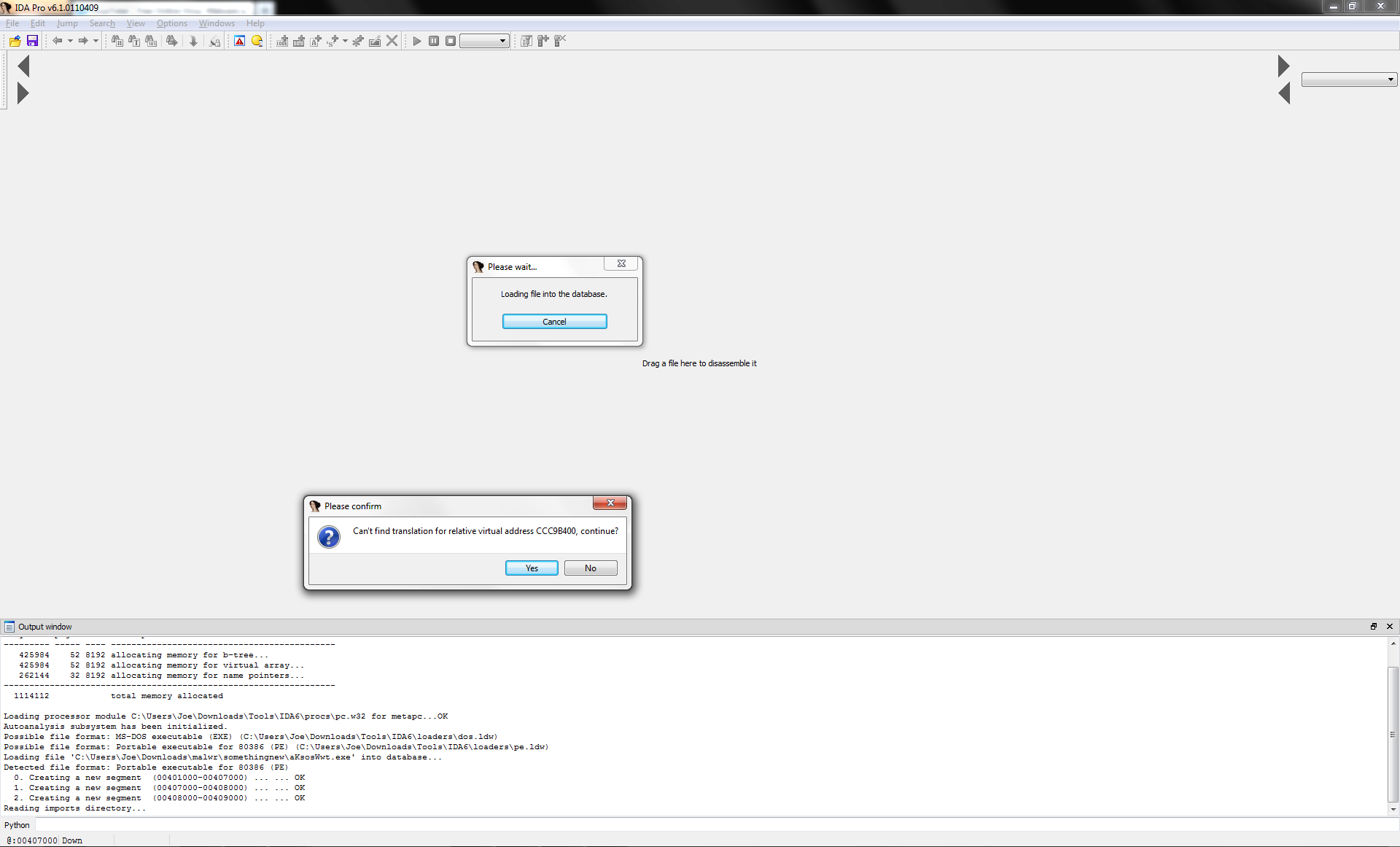Click the Output window vertical scrollbar
1400x847 pixels.
point(1393,733)
